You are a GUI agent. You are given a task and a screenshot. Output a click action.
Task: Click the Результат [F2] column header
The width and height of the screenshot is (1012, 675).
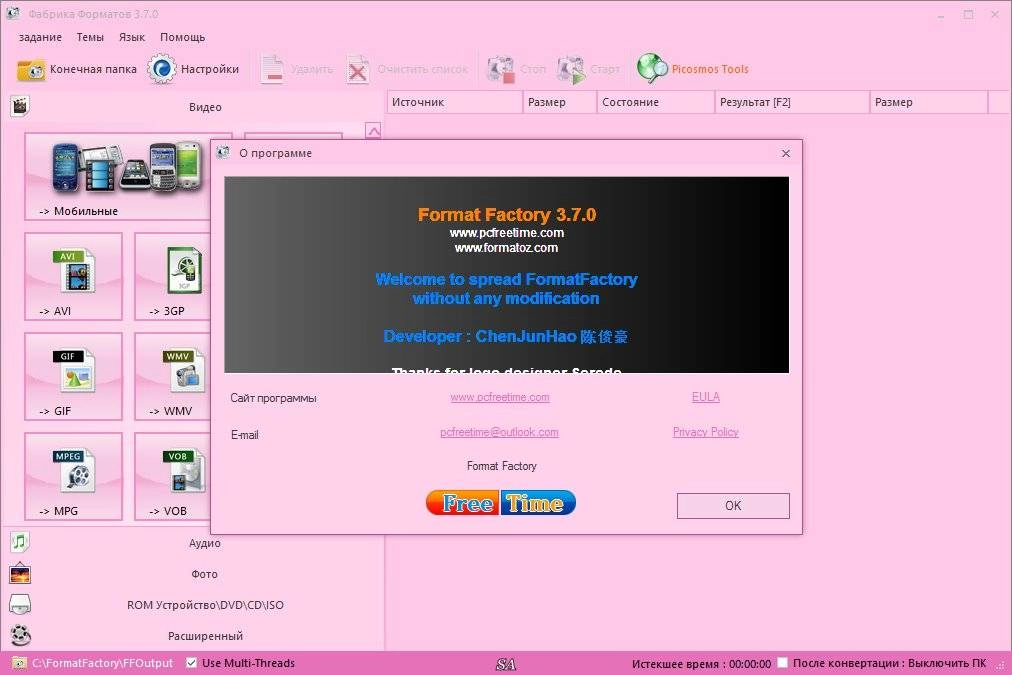tap(792, 102)
